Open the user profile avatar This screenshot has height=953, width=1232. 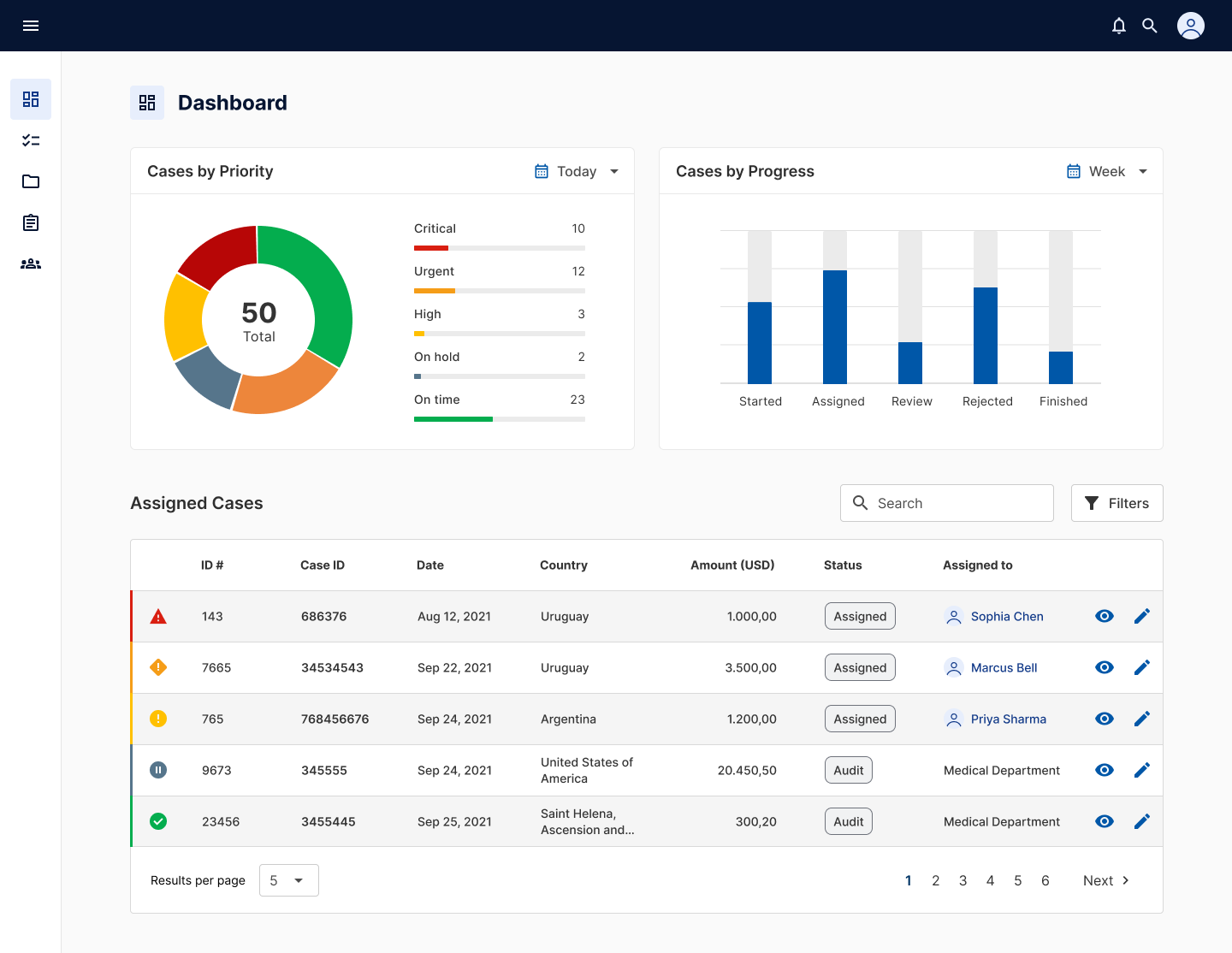(x=1190, y=26)
